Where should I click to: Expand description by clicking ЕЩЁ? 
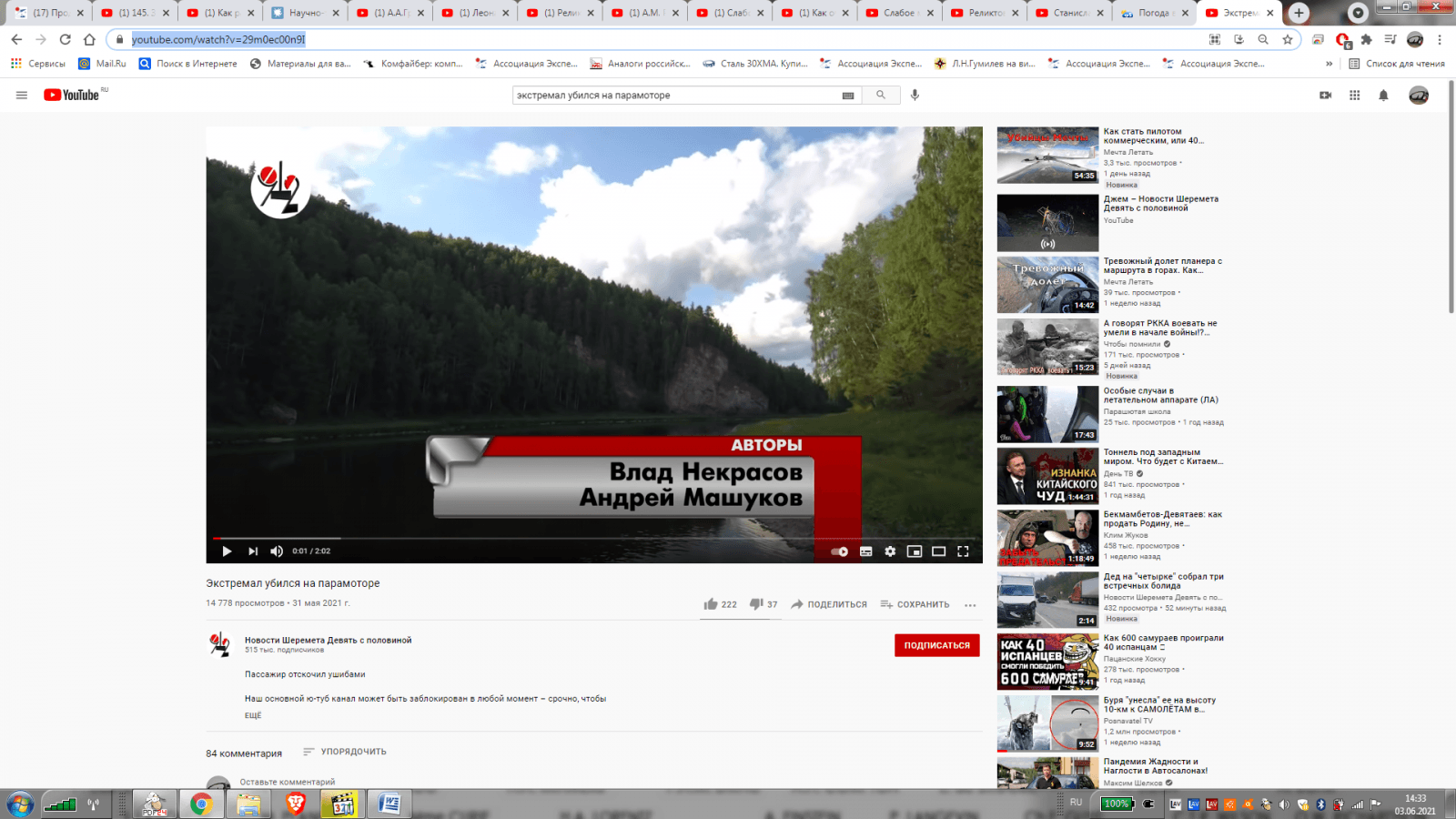pyautogui.click(x=253, y=716)
